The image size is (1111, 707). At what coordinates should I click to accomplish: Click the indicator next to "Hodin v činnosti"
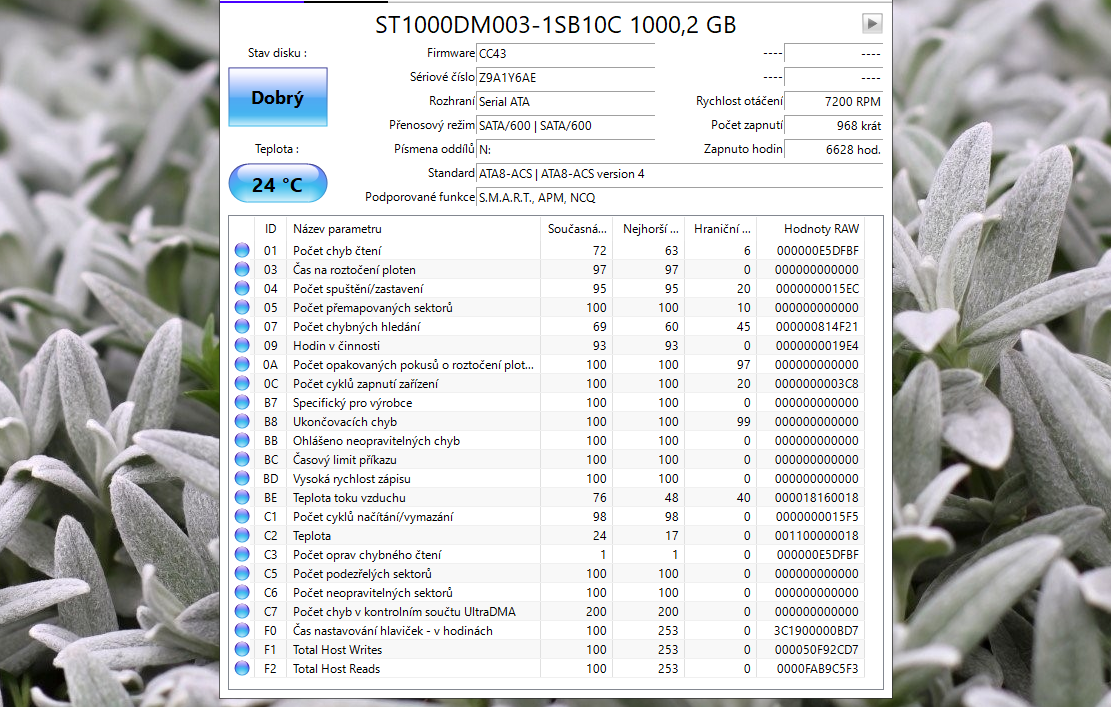point(242,345)
